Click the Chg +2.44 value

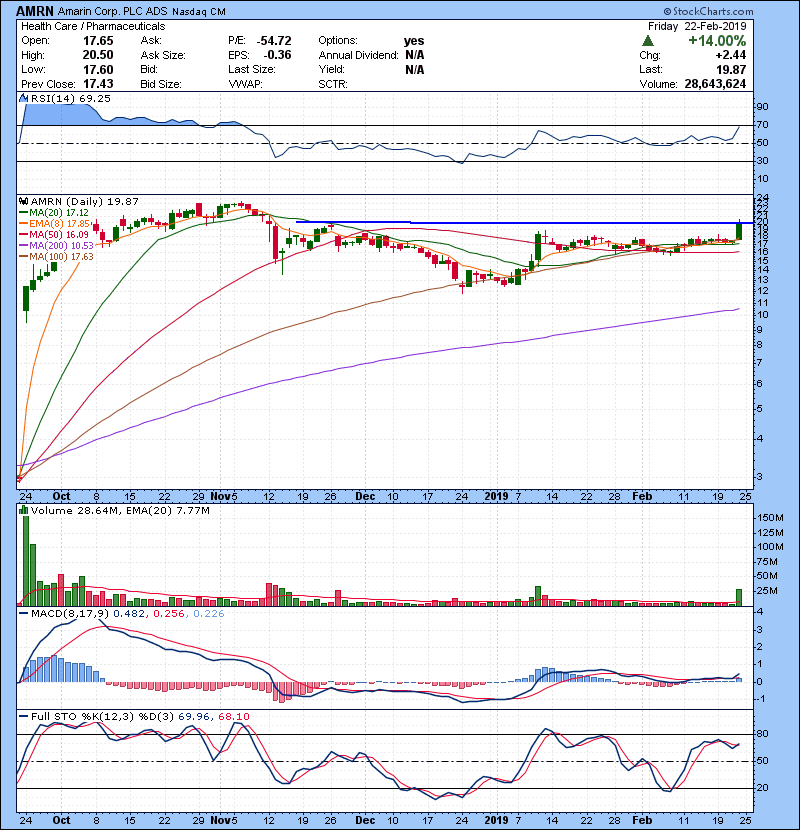point(731,55)
